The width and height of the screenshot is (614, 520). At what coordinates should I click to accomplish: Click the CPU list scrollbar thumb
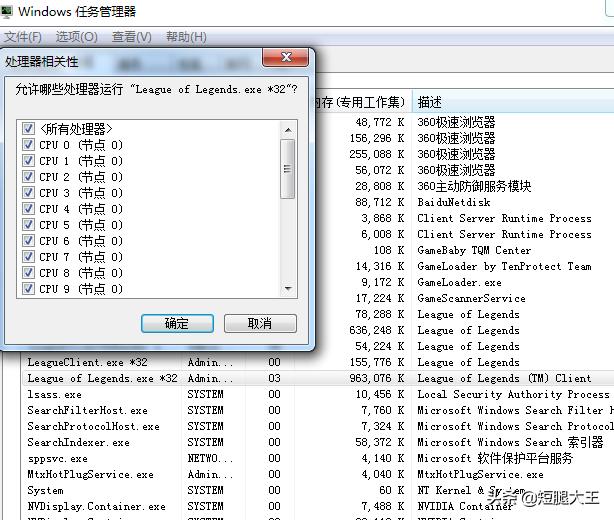(288, 169)
